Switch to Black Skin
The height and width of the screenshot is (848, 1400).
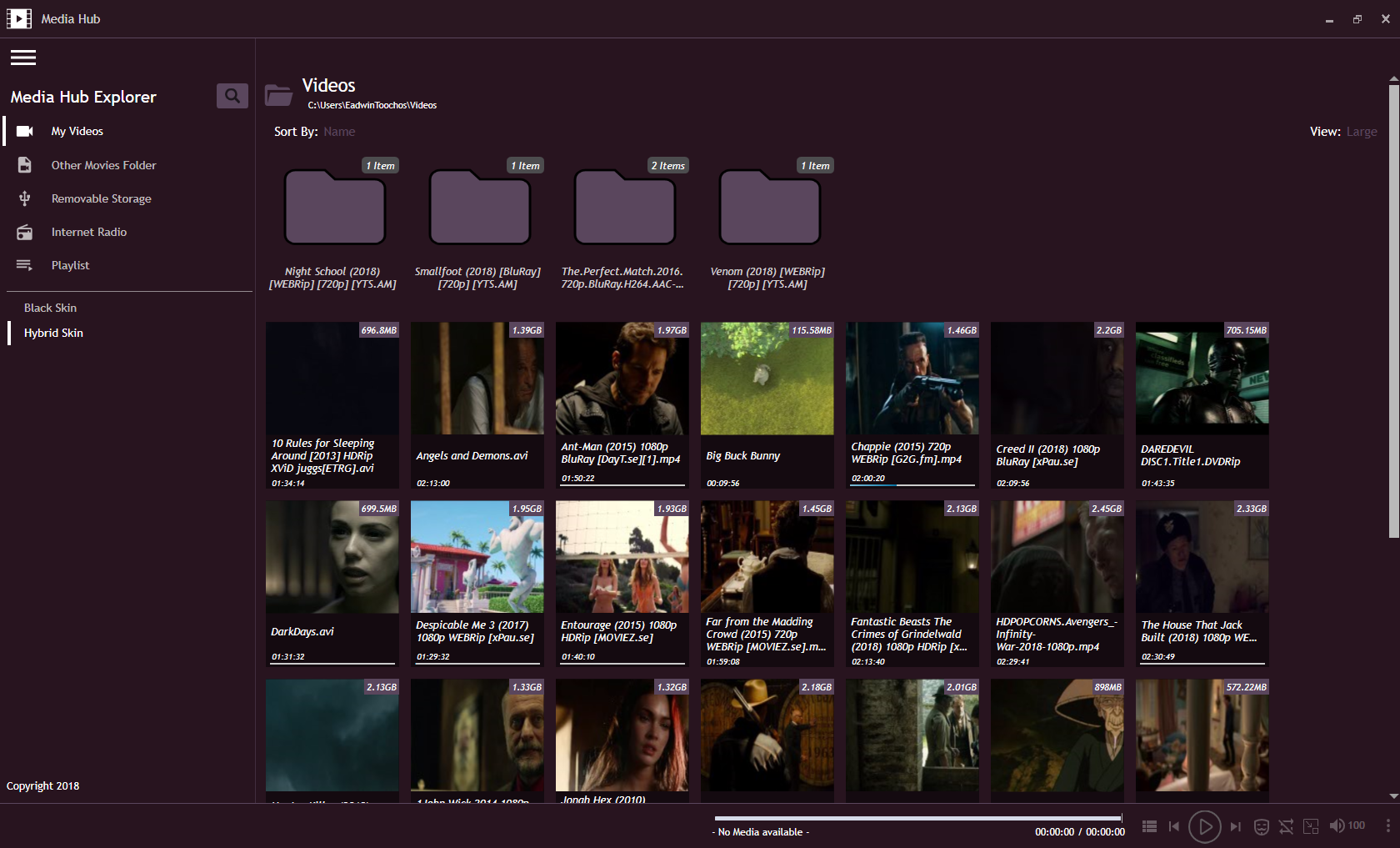click(x=50, y=308)
